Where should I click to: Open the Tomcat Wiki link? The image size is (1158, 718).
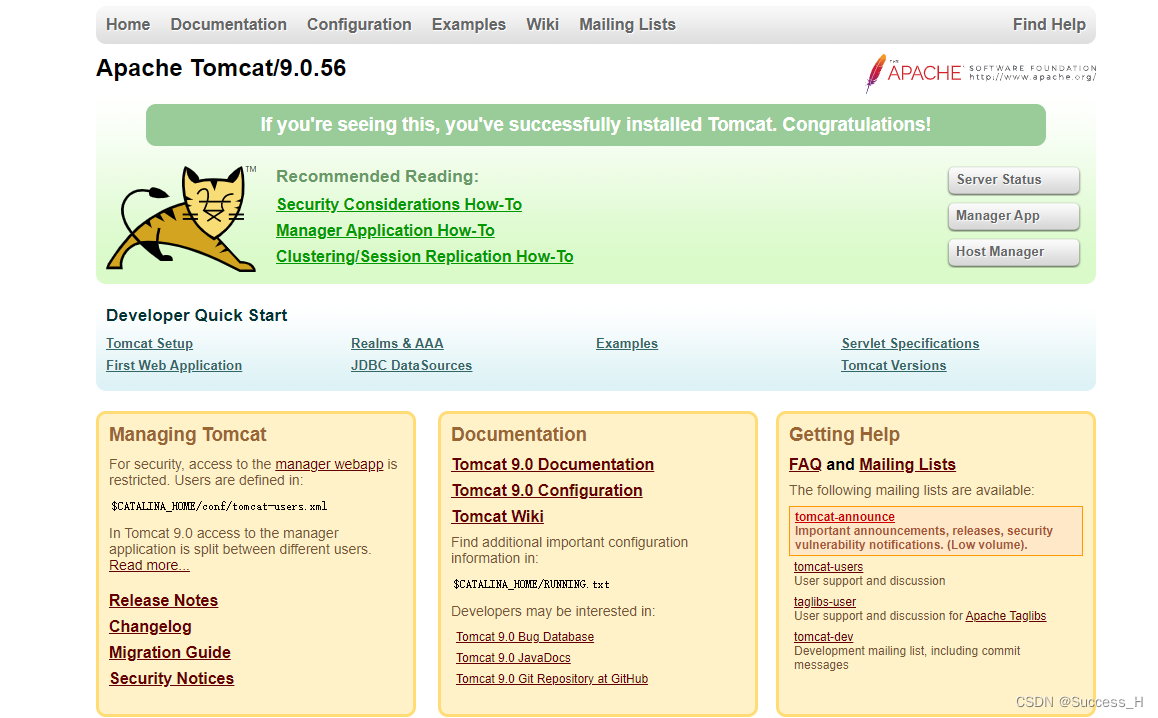pos(498,516)
